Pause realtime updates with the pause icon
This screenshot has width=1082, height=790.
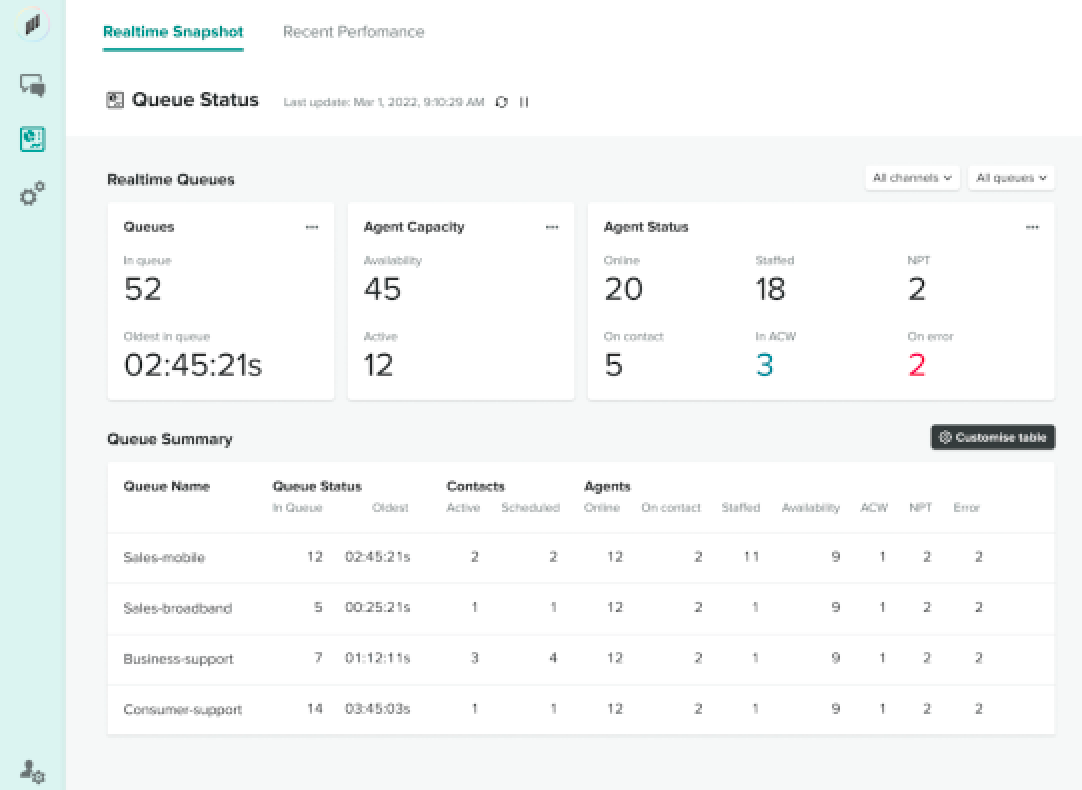[x=524, y=102]
